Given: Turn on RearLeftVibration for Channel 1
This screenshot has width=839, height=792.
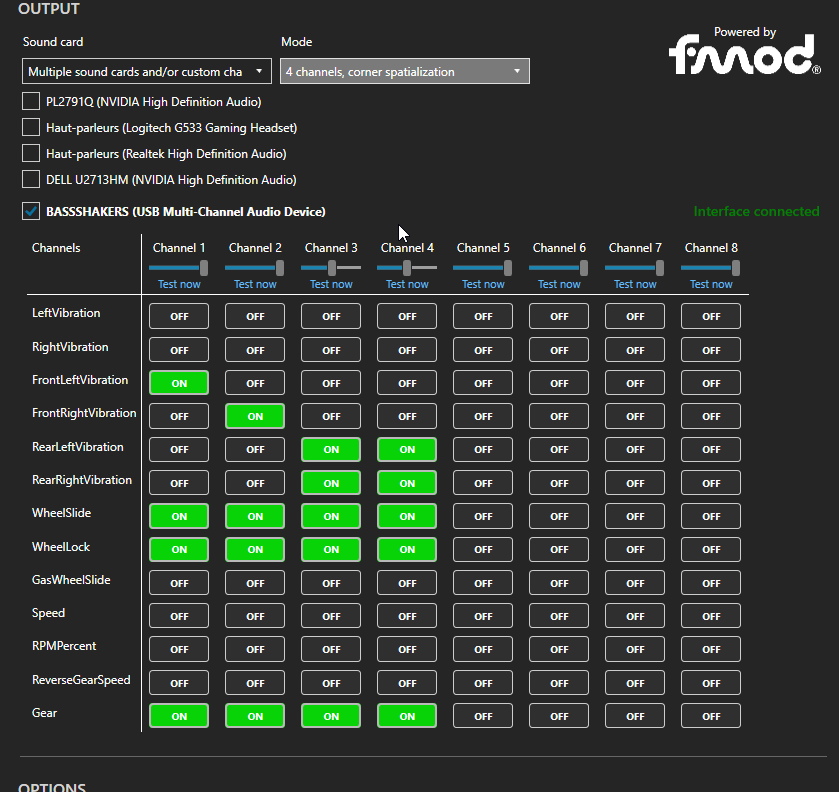Looking at the screenshot, I should [179, 450].
